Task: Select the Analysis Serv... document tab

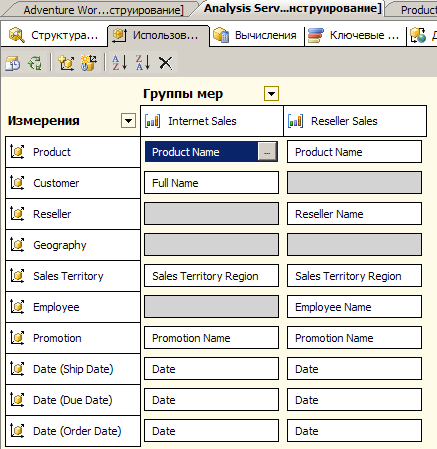Action: click(293, 9)
